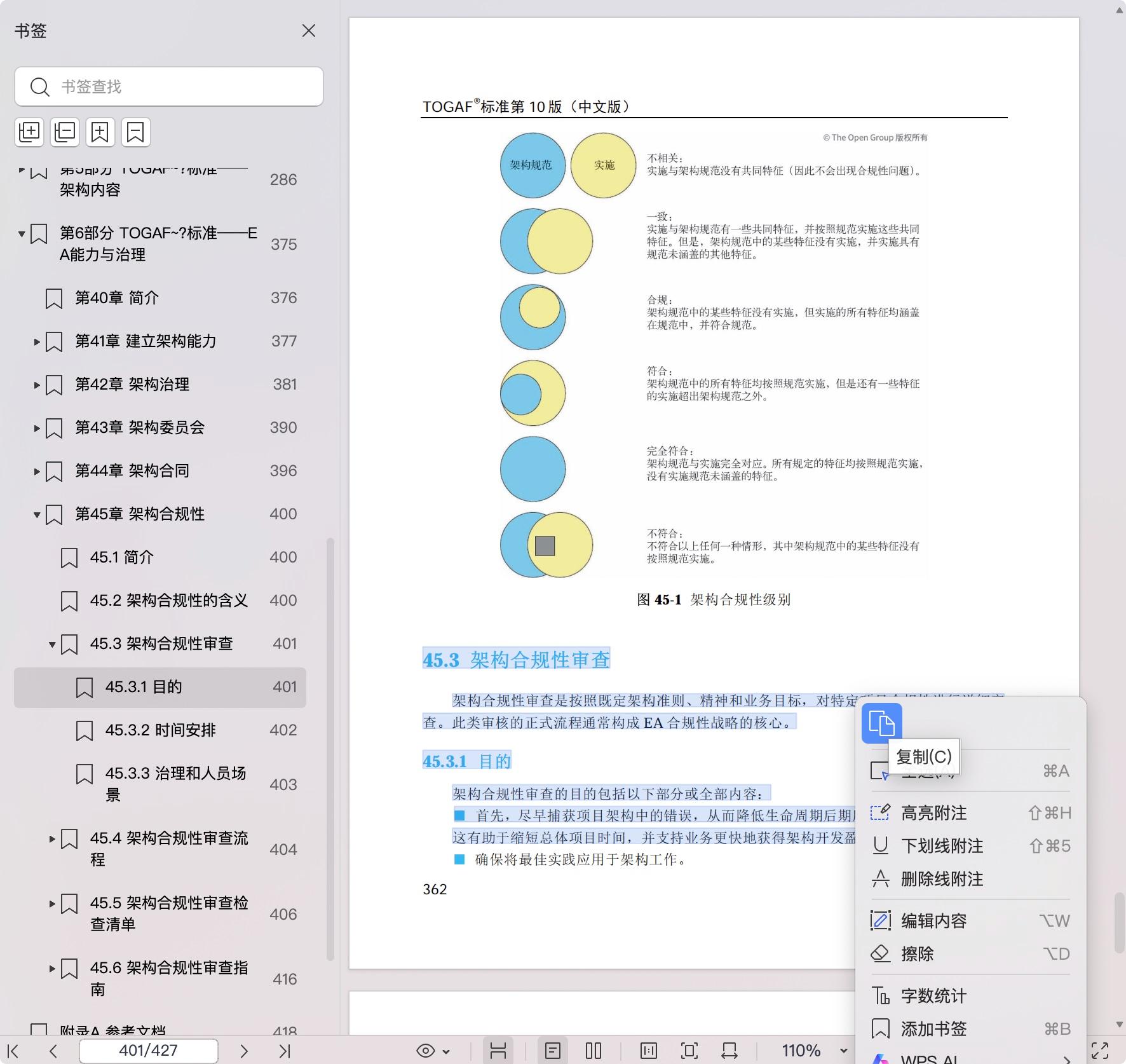Click the expand all bookmarks icon
The width and height of the screenshot is (1126, 1064).
pyautogui.click(x=29, y=132)
